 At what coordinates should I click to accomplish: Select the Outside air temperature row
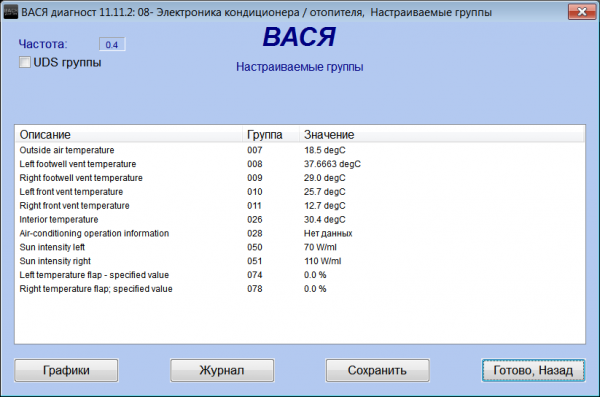pos(300,150)
